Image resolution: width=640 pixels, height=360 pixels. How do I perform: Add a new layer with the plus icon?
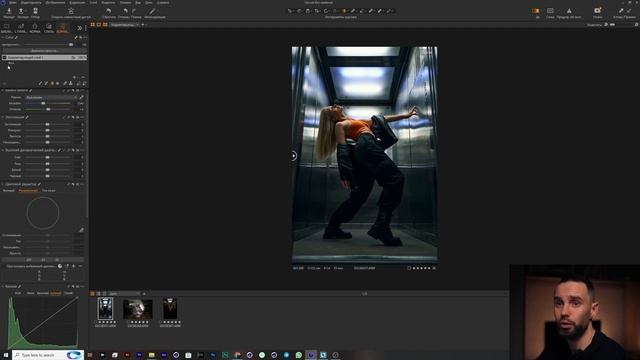tap(74, 77)
